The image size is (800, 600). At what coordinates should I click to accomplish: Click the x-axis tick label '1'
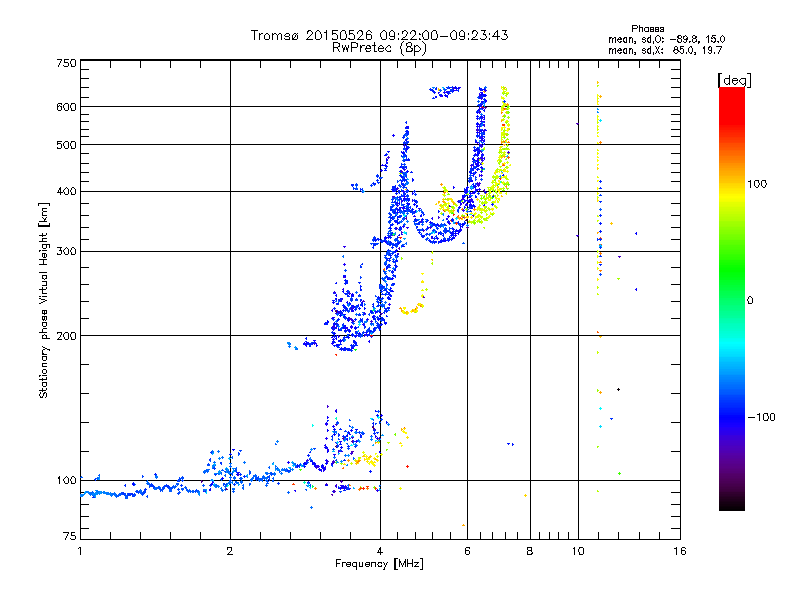pos(80,551)
